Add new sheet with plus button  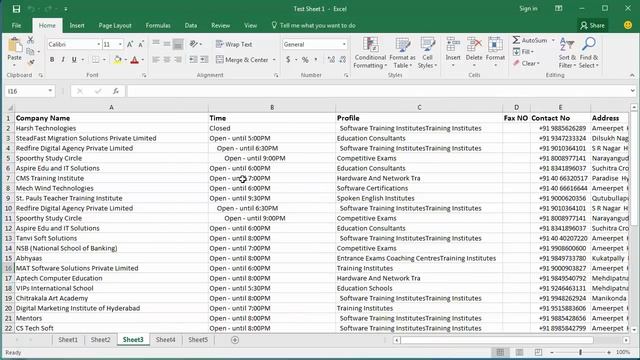(235, 340)
